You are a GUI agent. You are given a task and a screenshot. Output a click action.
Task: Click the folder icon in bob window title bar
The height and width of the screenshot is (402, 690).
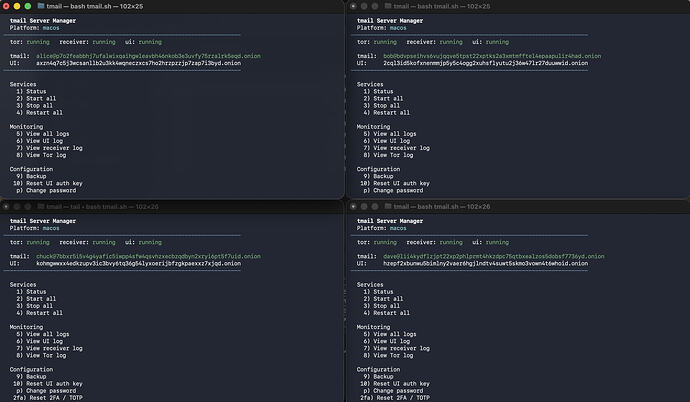point(388,6)
